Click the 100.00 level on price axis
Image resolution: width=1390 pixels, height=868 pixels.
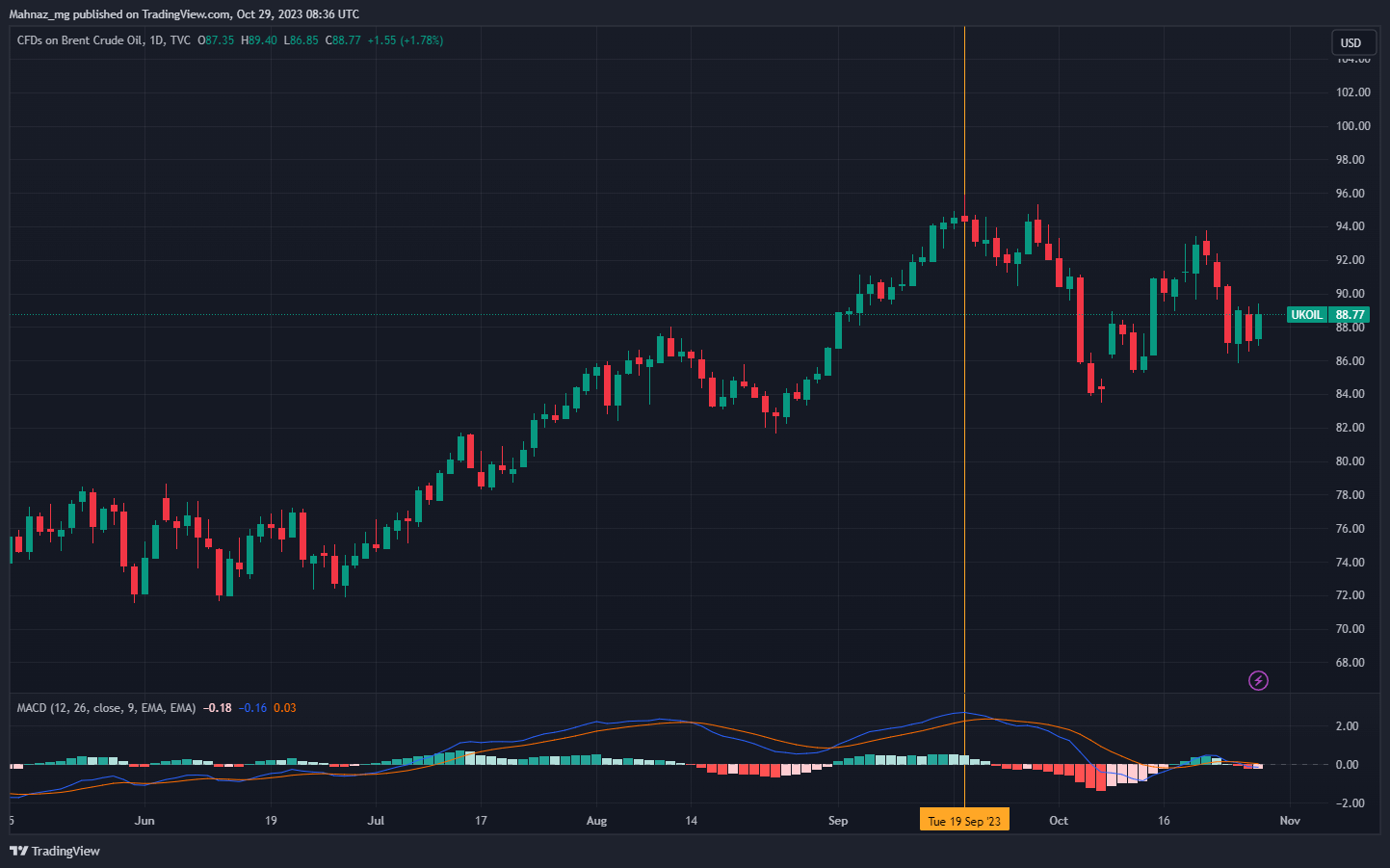click(1352, 126)
